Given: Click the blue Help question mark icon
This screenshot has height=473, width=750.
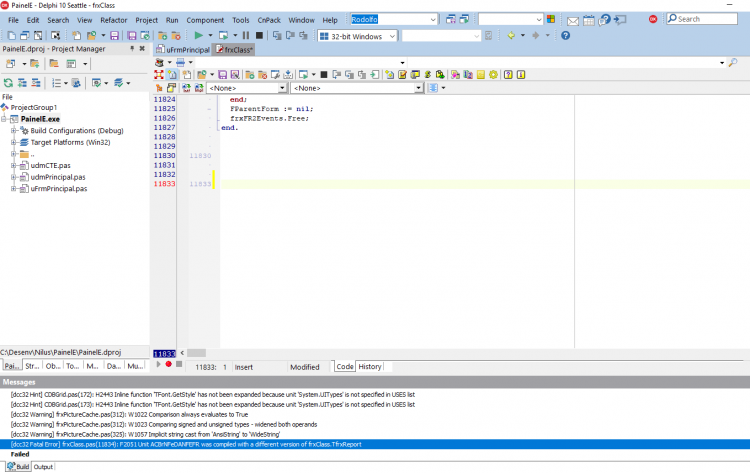Looking at the screenshot, I should click(x=565, y=35).
